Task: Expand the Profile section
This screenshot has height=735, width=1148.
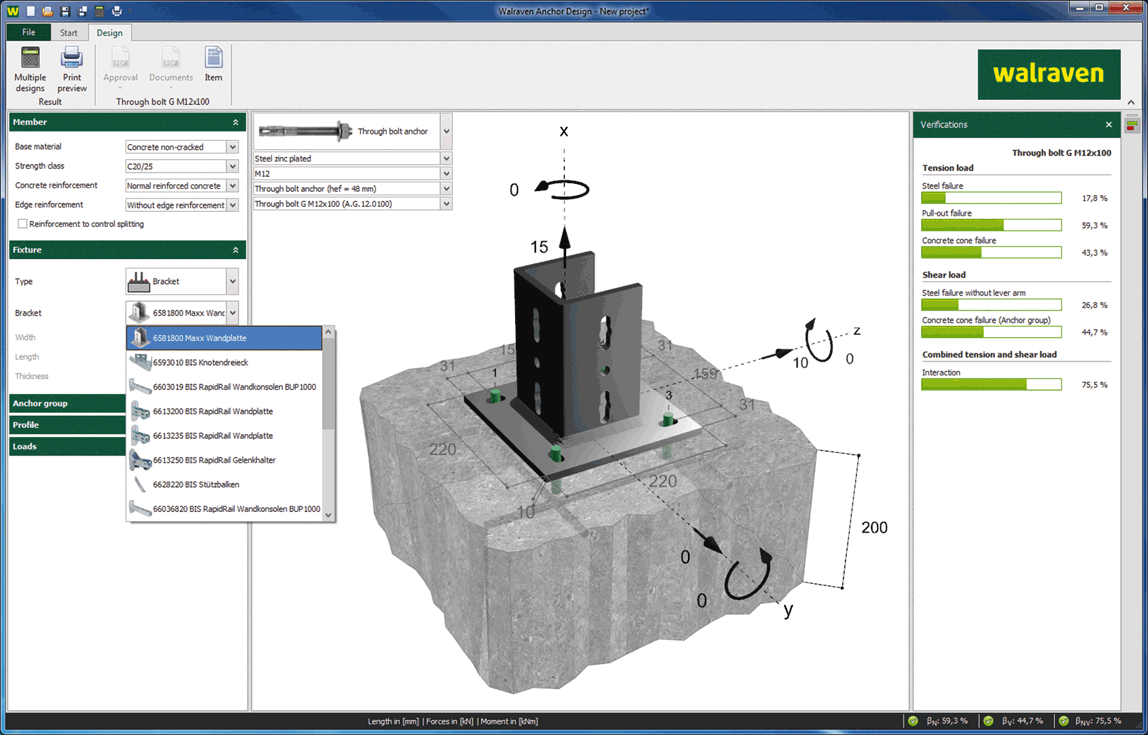Action: (68, 425)
